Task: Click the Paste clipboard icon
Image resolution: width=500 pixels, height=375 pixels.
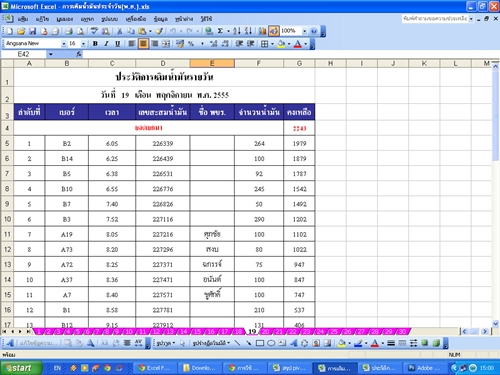Action: point(142,31)
